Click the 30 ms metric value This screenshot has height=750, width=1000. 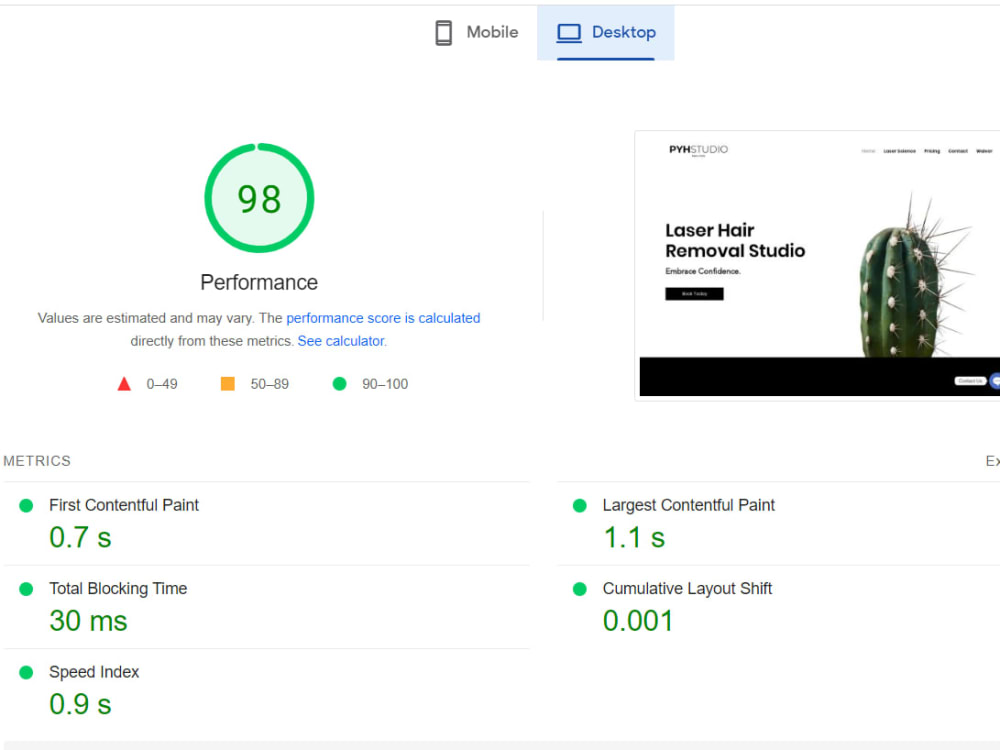point(89,621)
